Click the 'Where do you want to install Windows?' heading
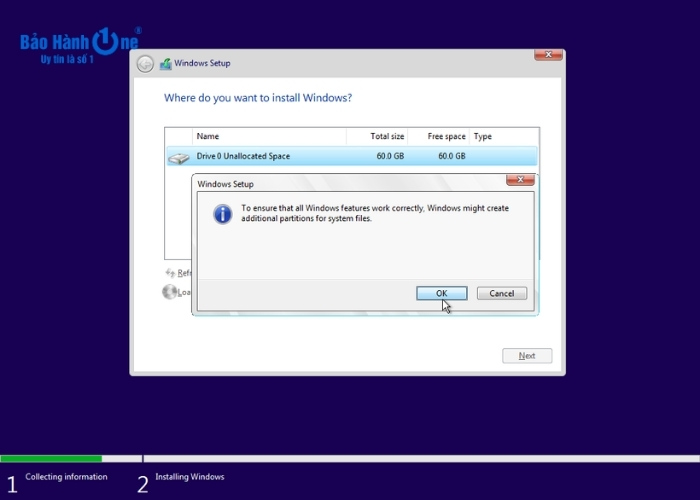This screenshot has height=500, width=700. (258, 98)
